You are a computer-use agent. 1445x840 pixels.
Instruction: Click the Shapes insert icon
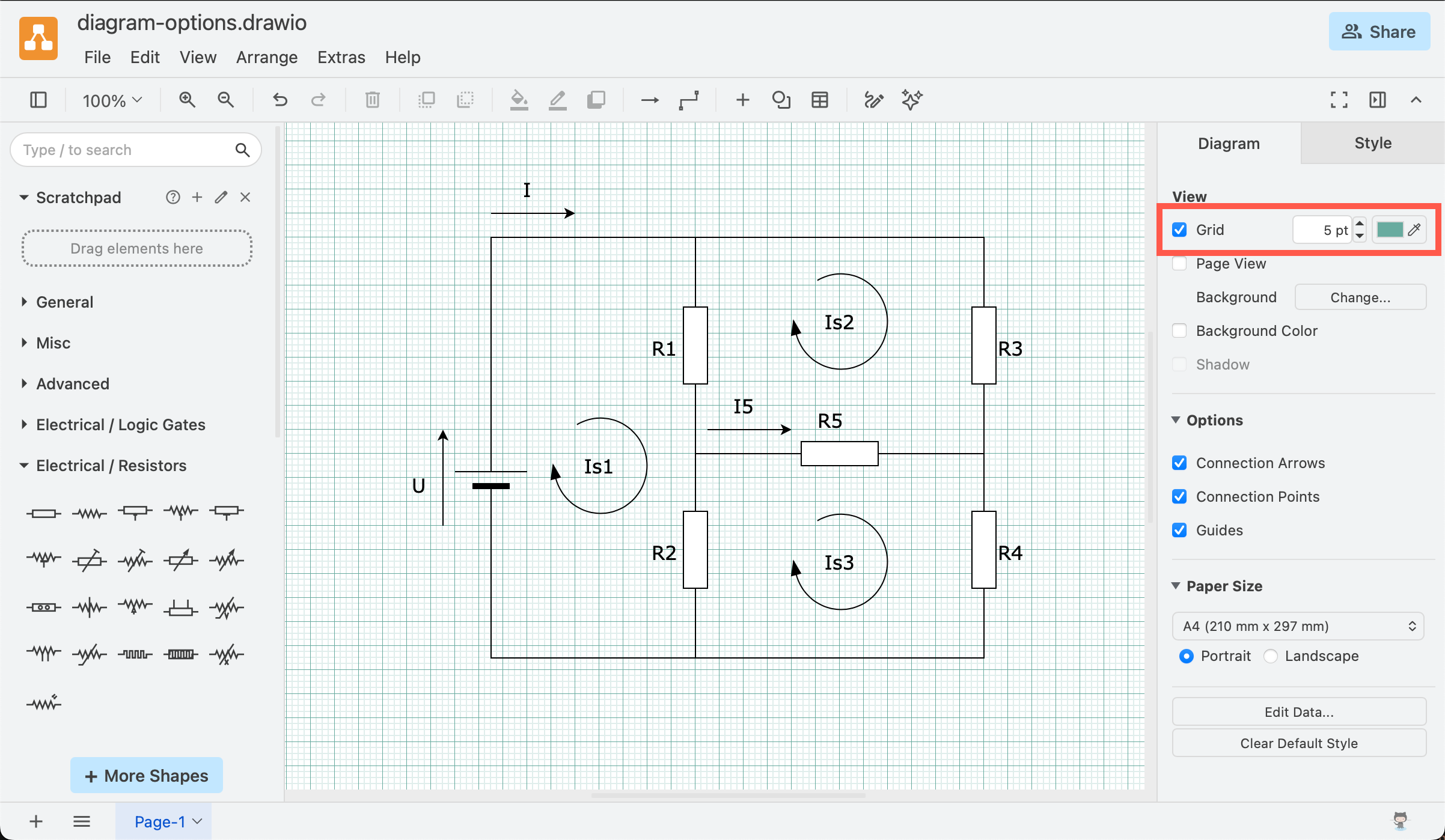(781, 100)
